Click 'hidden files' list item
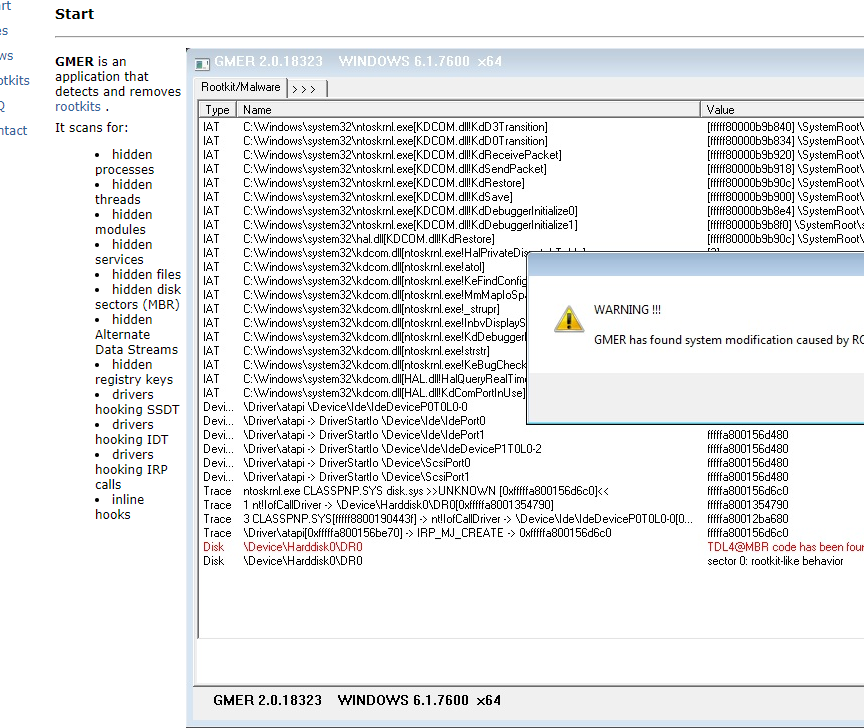The width and height of the screenshot is (864, 728). (x=146, y=274)
